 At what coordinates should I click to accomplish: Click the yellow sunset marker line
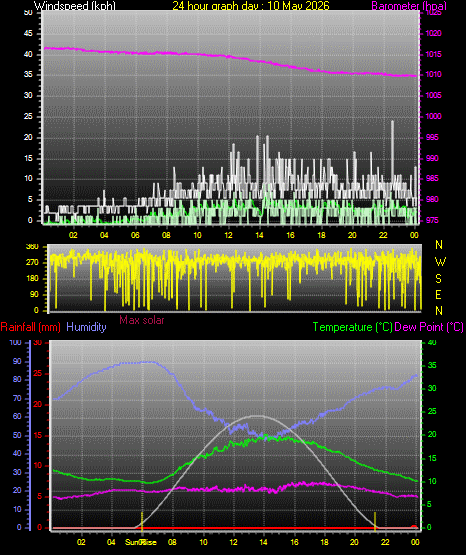(x=375, y=521)
